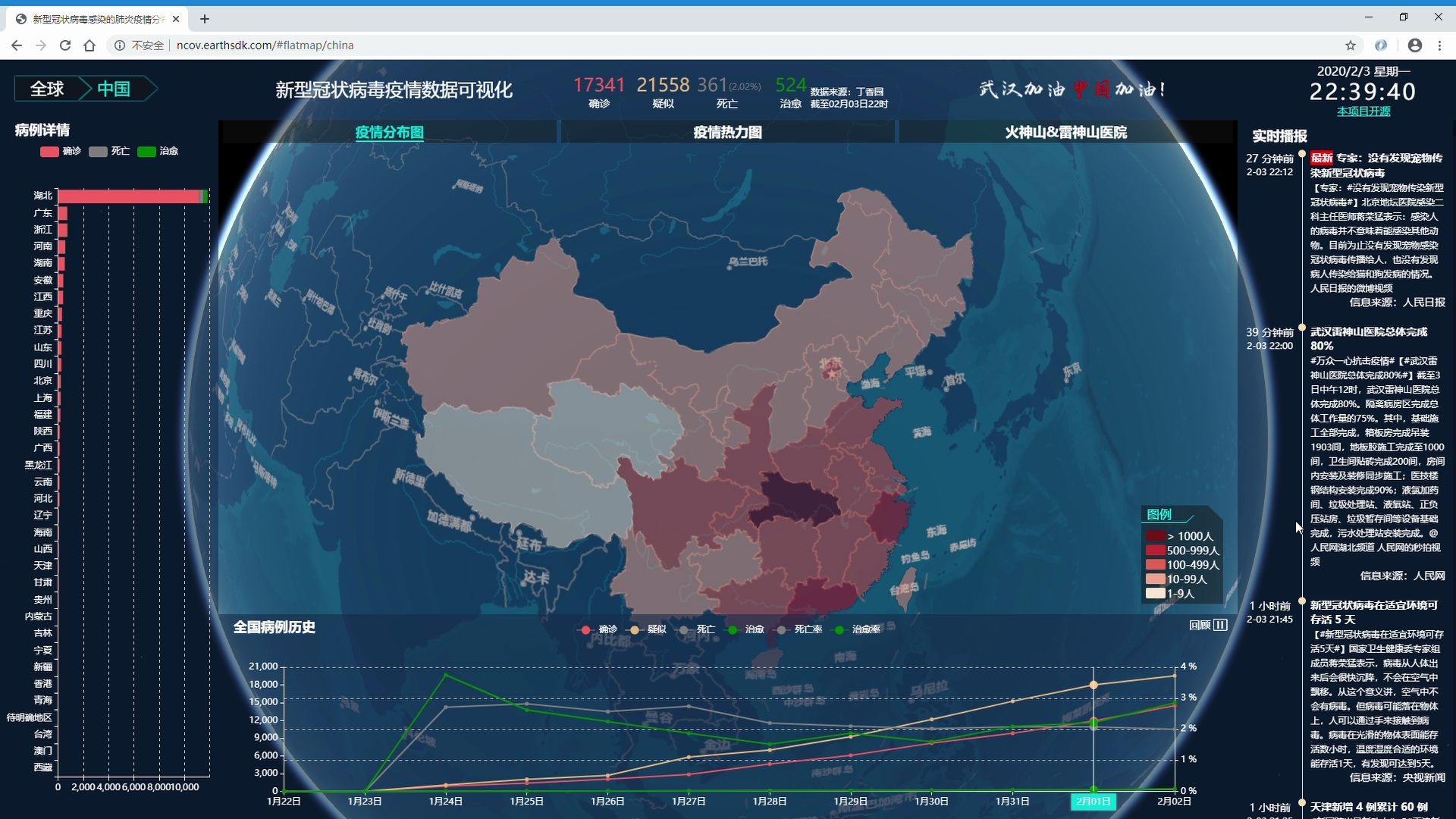
Task: Close the current browser tab
Action: [177, 19]
